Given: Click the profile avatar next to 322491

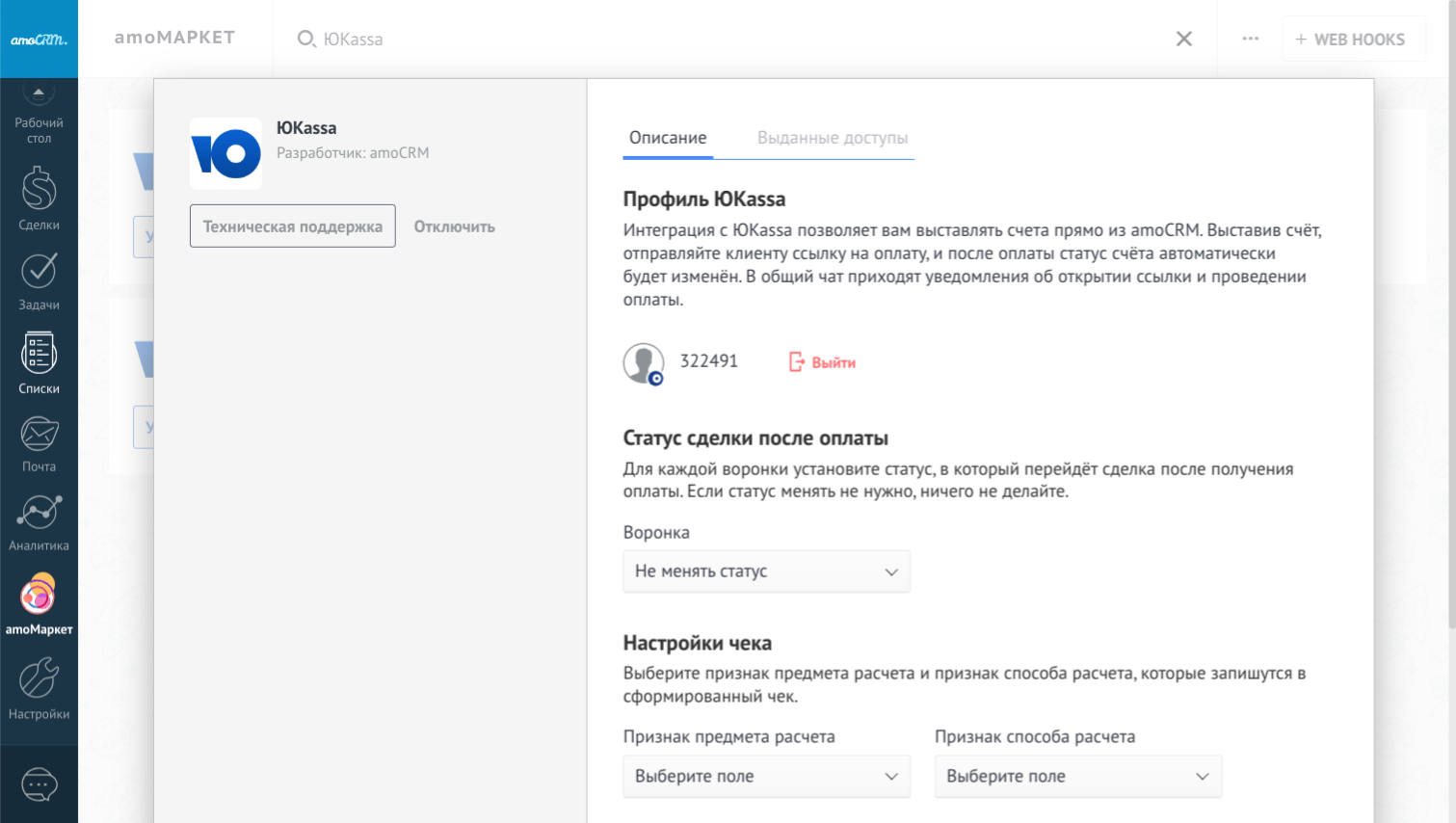Looking at the screenshot, I should point(643,363).
